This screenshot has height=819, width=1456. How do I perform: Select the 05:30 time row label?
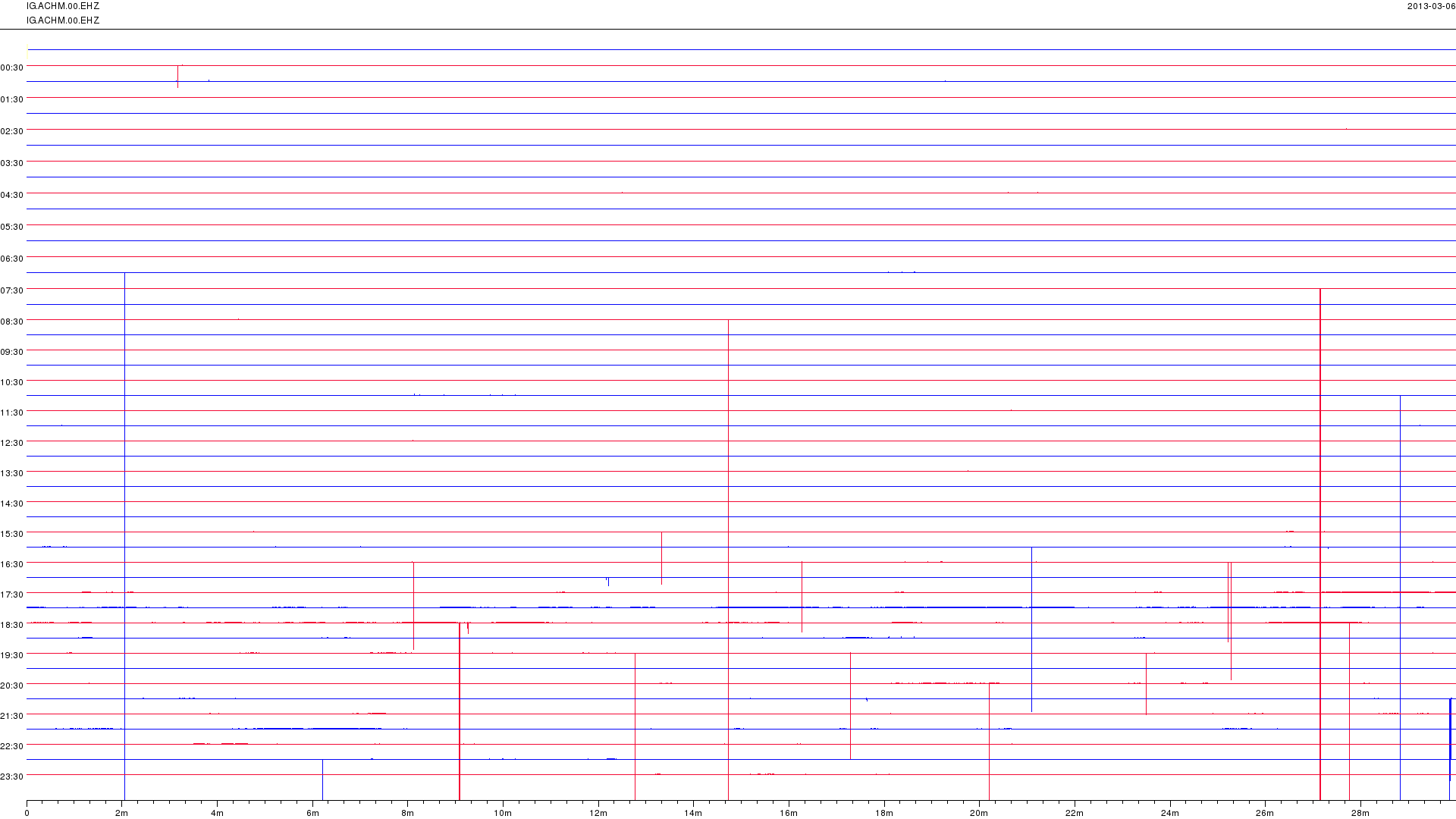click(x=12, y=227)
